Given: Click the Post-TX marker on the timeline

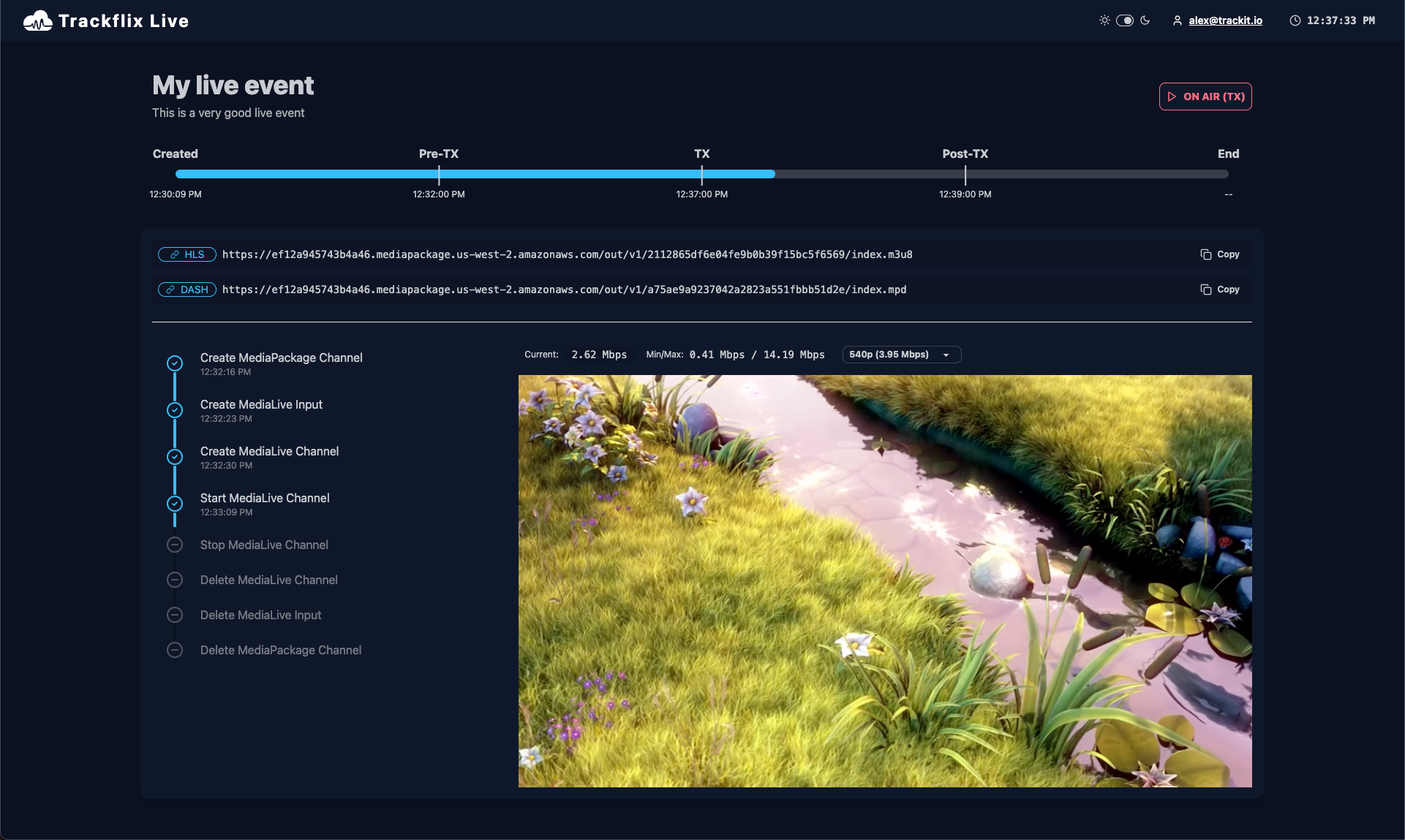Looking at the screenshot, I should (x=965, y=174).
